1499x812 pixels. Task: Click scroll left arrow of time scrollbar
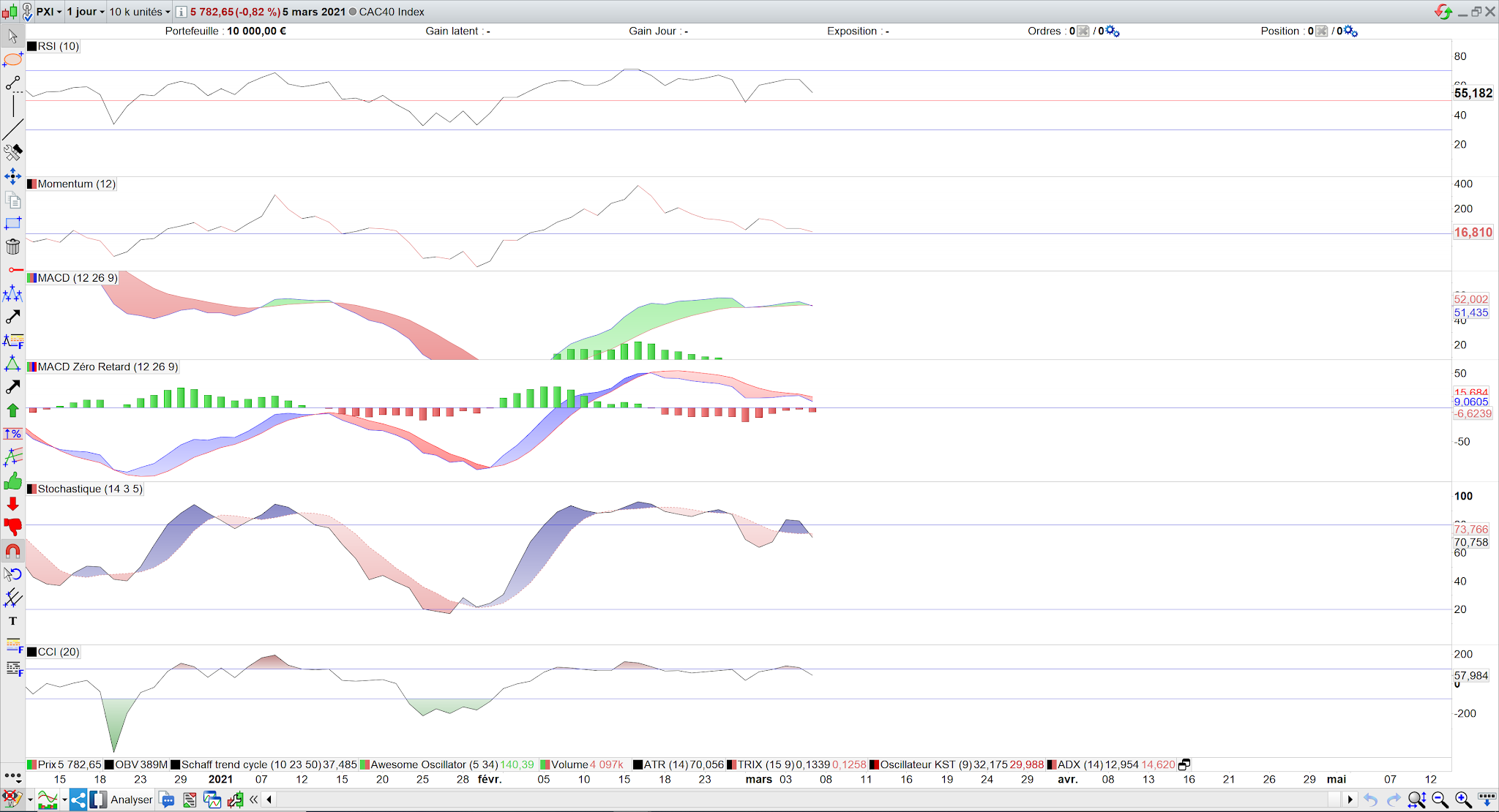coord(269,800)
